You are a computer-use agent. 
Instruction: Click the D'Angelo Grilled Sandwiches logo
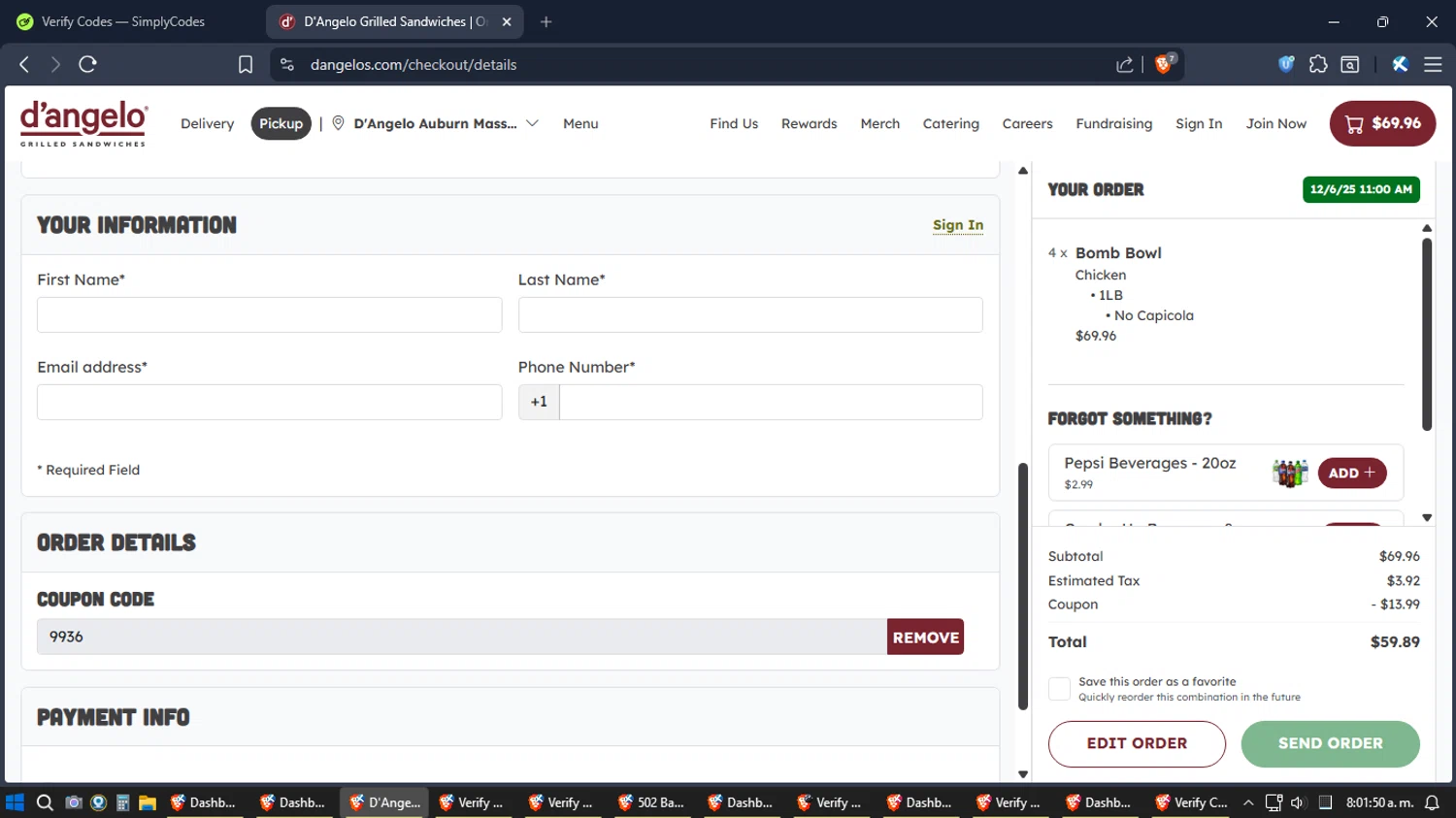coord(83,123)
